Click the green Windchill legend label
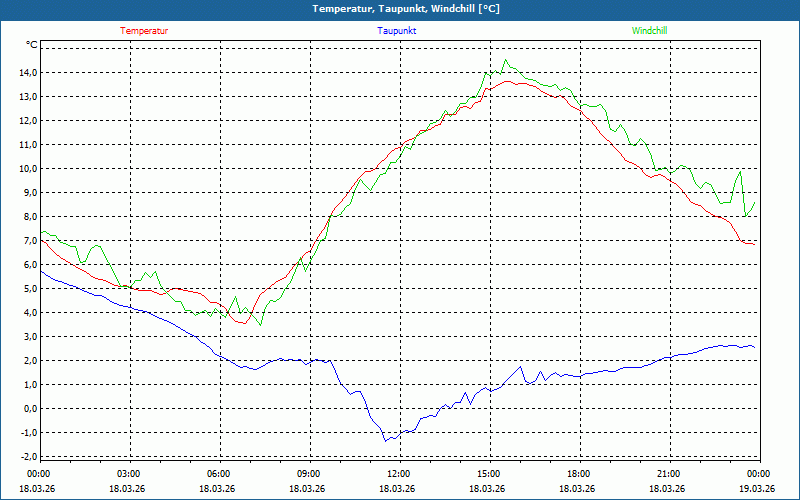Screen dimensions: 800x500 click(650, 31)
